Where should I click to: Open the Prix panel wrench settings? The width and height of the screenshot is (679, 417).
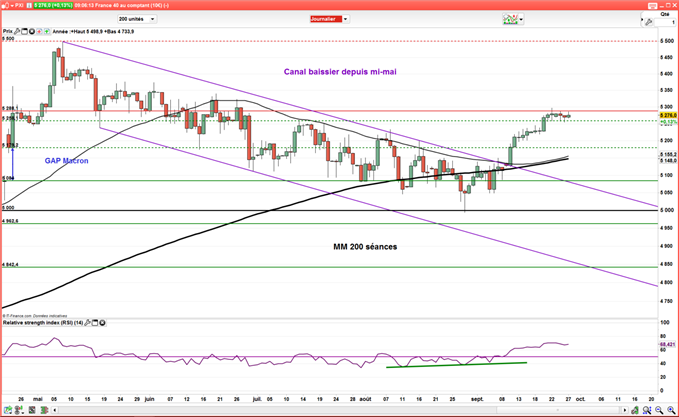[17, 31]
